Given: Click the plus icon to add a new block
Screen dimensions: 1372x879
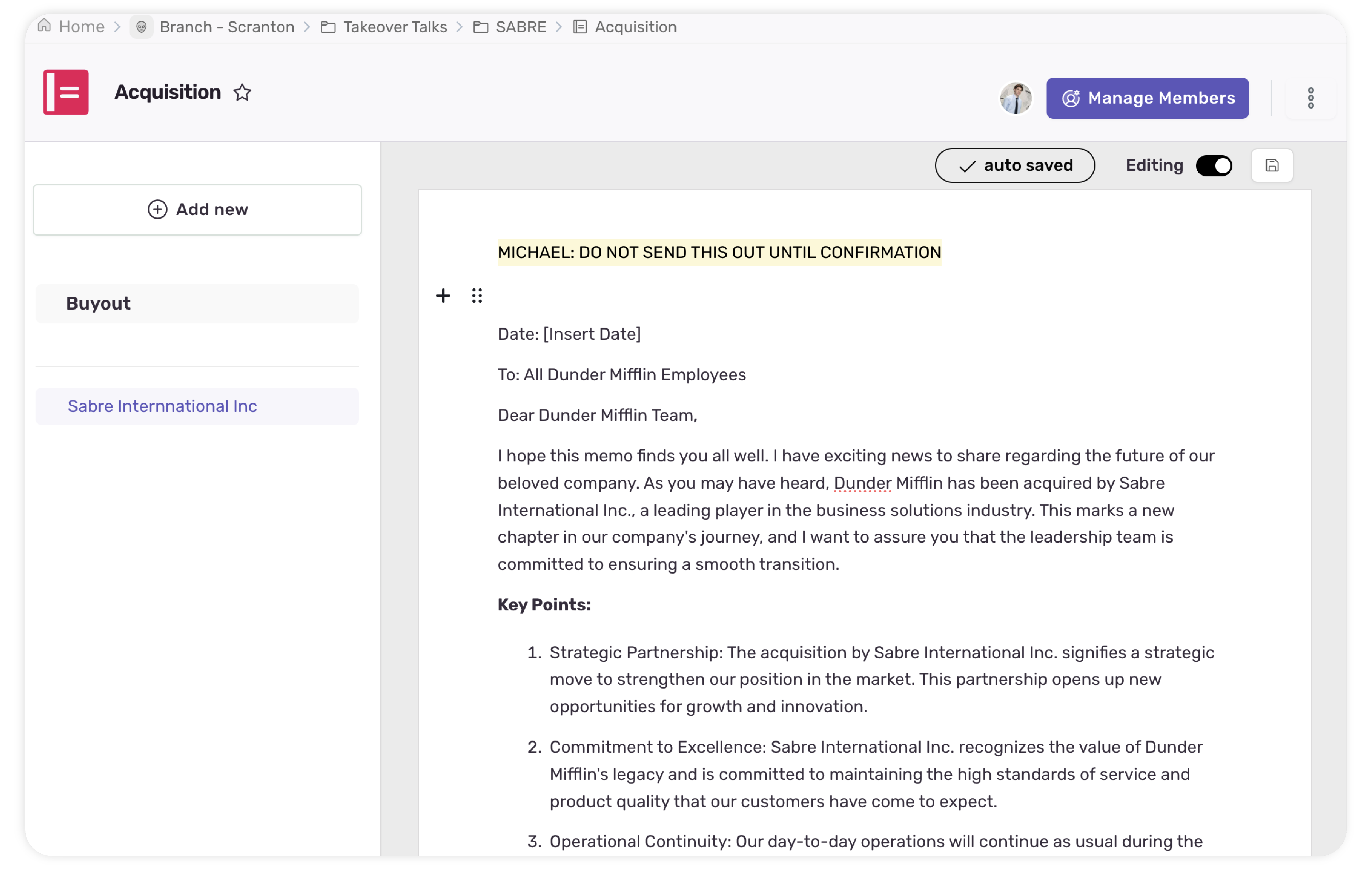Looking at the screenshot, I should pos(443,296).
